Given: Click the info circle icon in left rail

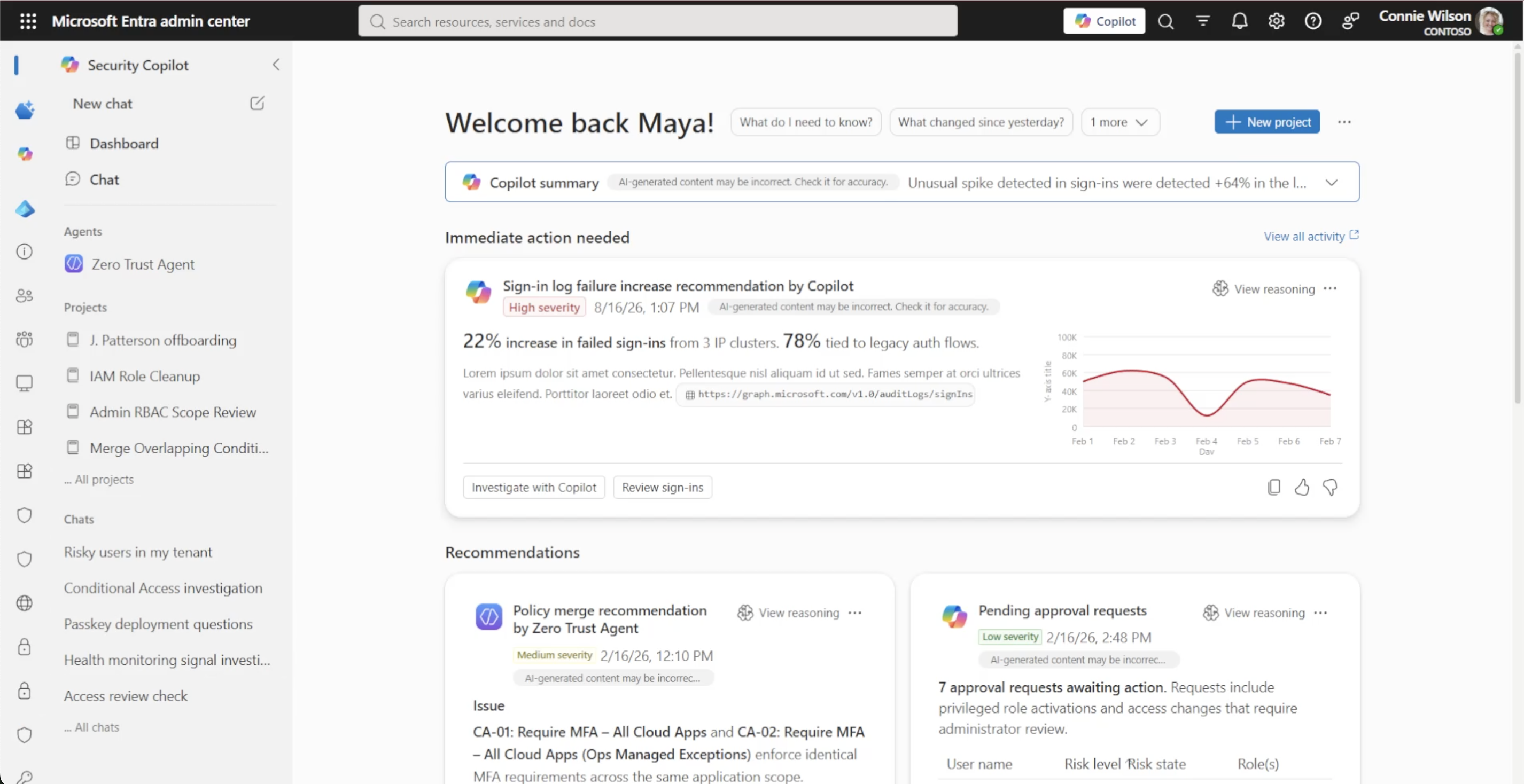Looking at the screenshot, I should 24,252.
